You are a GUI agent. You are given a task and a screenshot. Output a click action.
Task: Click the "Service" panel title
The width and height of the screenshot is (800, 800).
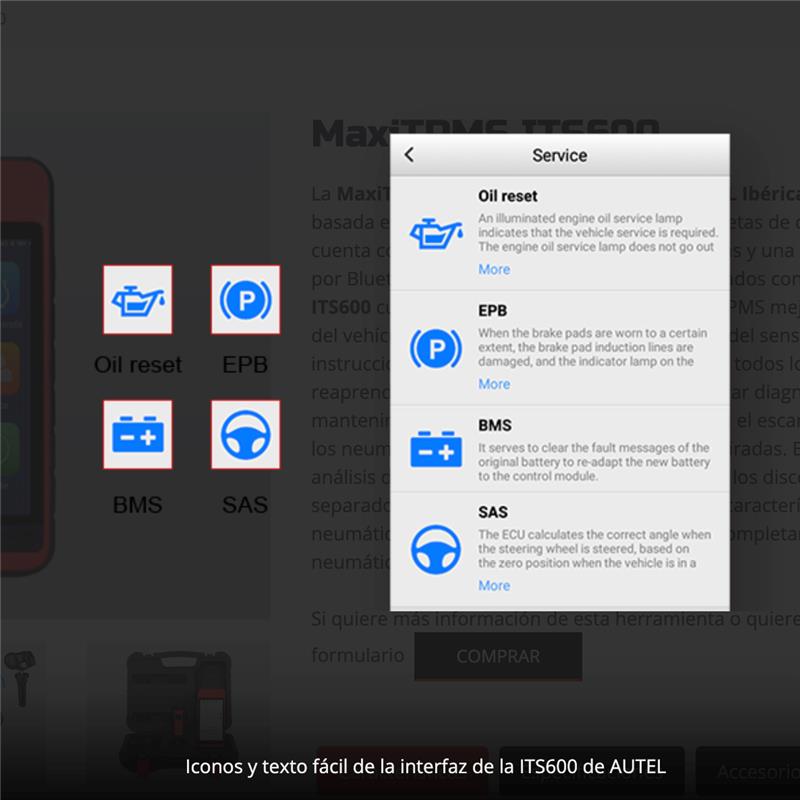560,155
